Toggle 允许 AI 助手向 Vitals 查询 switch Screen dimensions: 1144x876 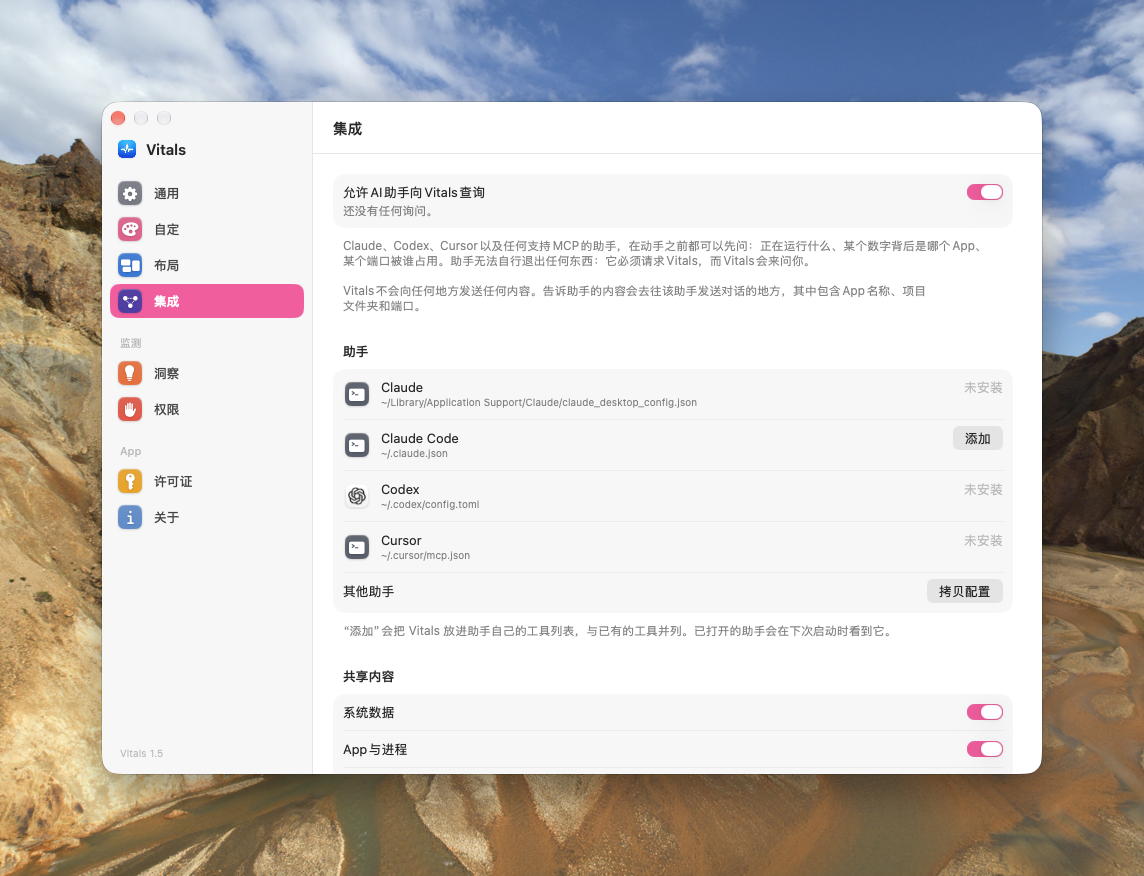point(984,192)
